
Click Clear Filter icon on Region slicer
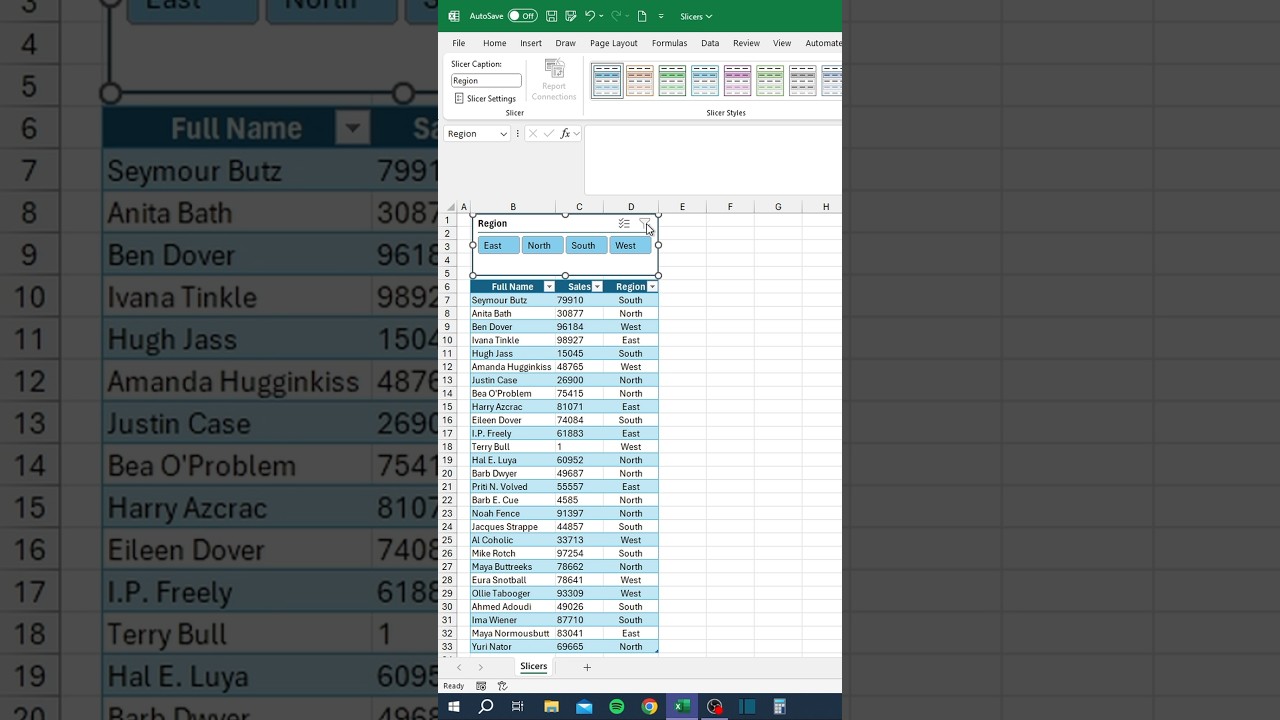(644, 223)
